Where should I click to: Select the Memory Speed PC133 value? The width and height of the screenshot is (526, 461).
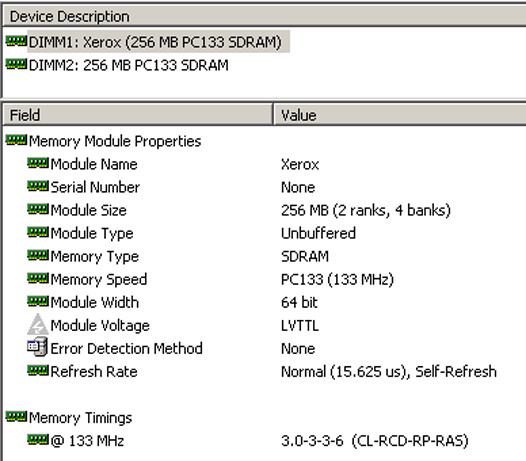(x=337, y=279)
